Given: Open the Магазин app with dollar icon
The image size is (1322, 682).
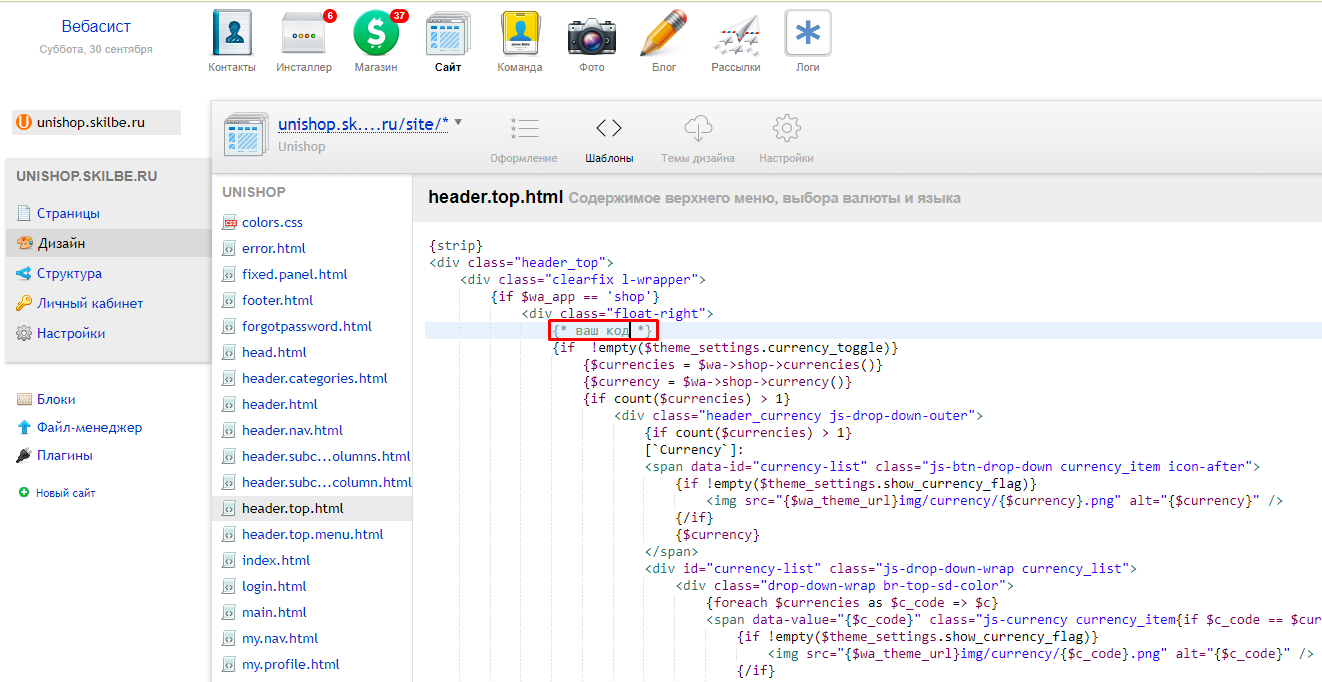Looking at the screenshot, I should pos(376,36).
